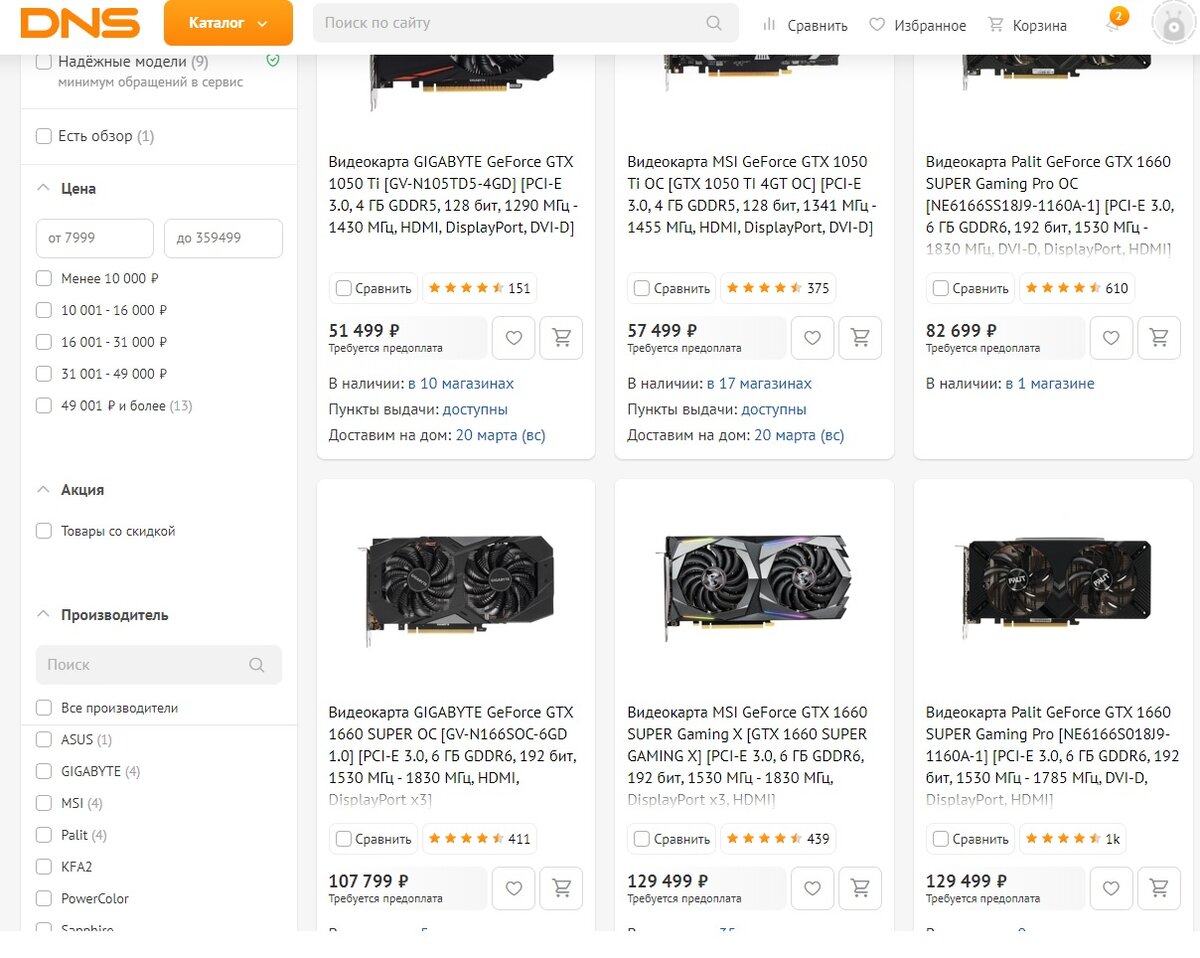Screen dimensions: 1200x958
Task: Open Избранное in the header
Action: (917, 25)
